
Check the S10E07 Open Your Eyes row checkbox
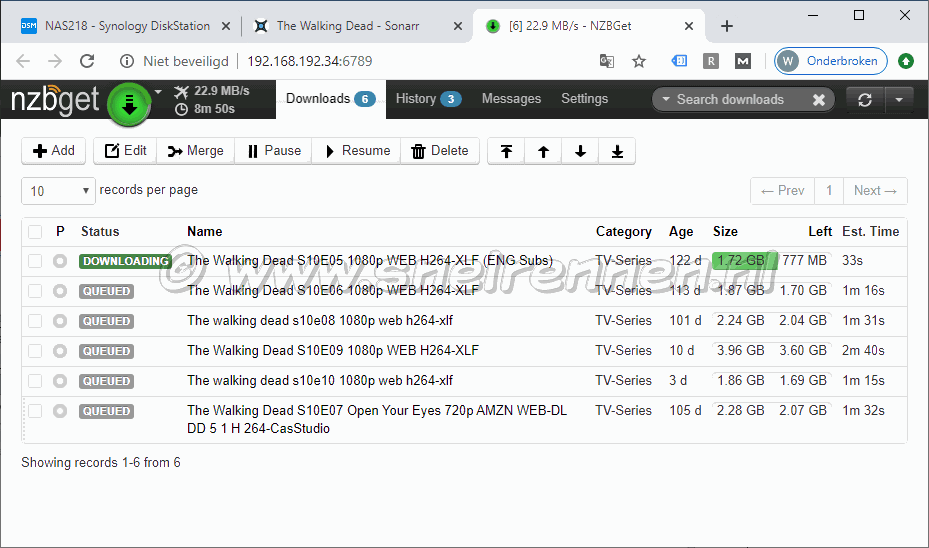(x=35, y=411)
